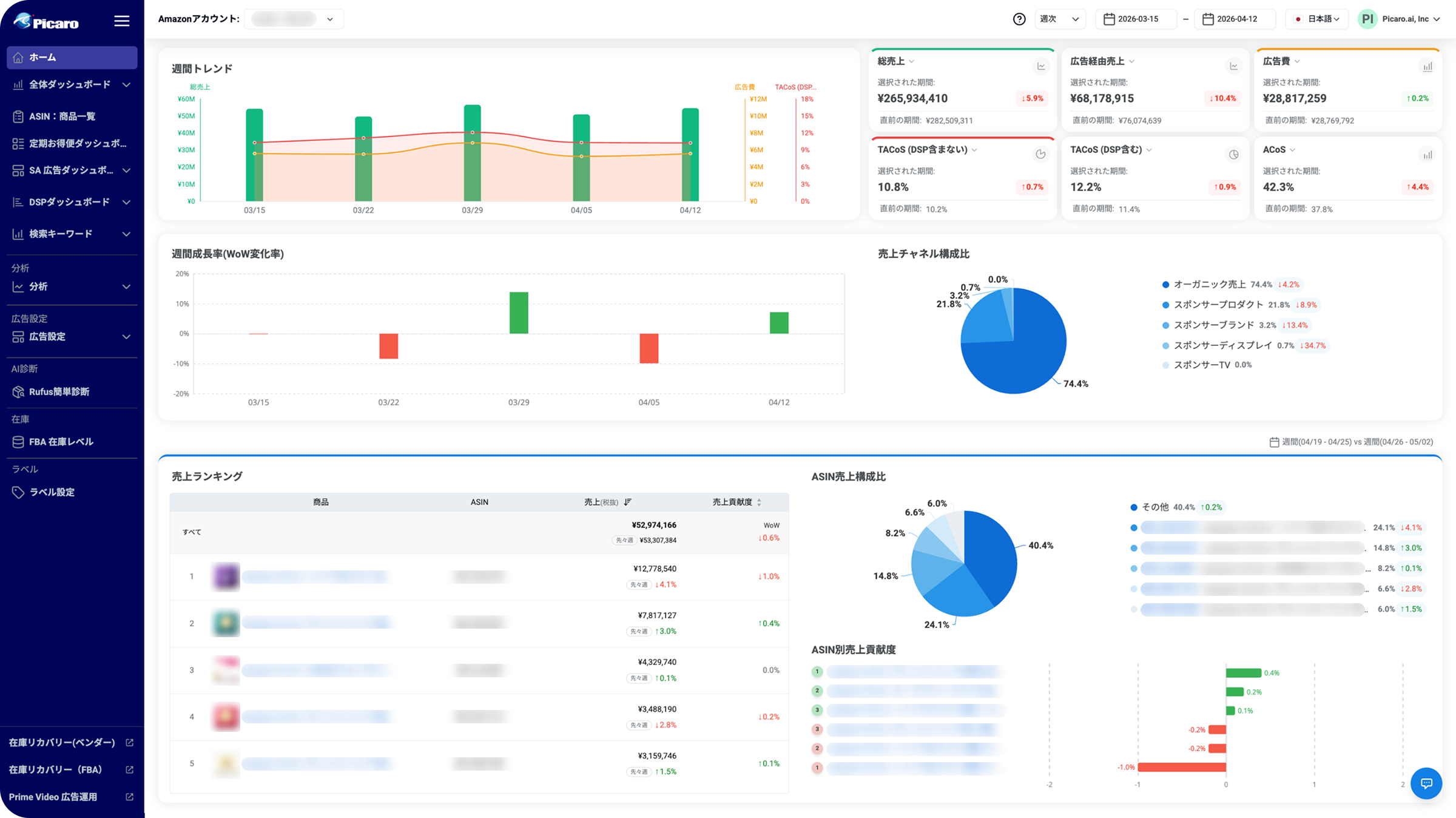Open the 週次 period dropdown
The image size is (1456, 818).
1060,19
